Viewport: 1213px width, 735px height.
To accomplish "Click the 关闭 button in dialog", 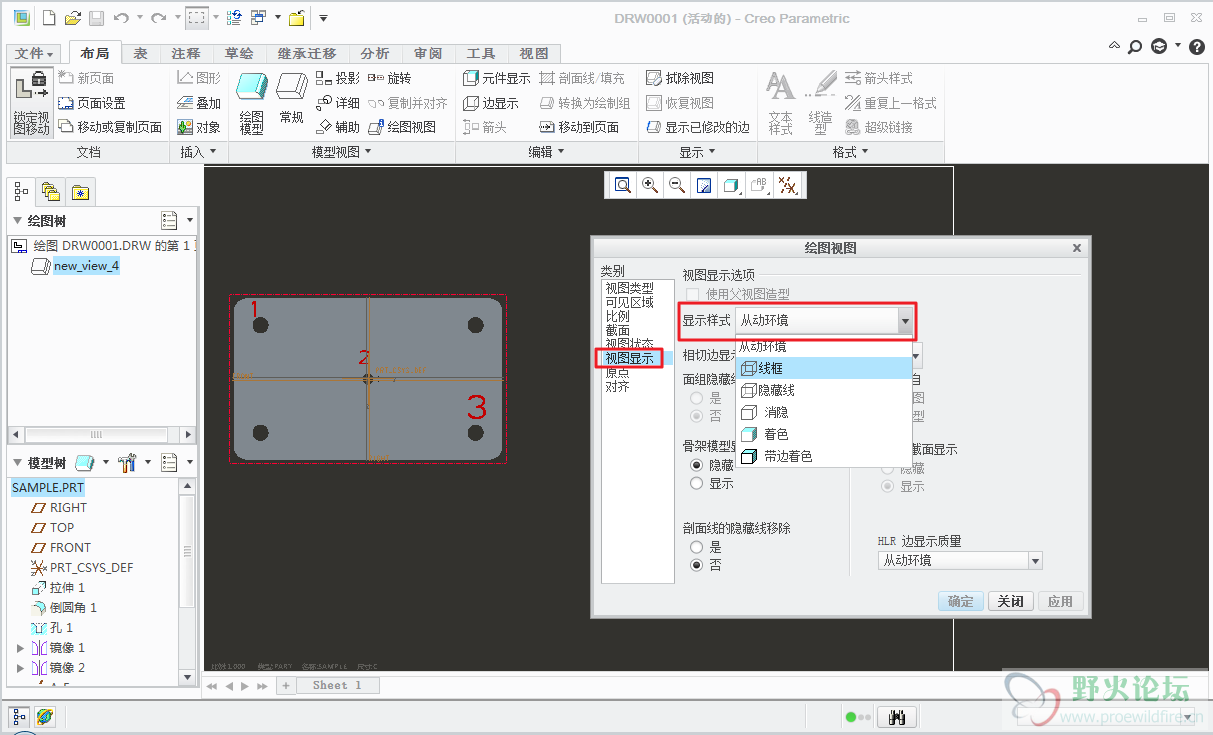I will (x=1011, y=601).
